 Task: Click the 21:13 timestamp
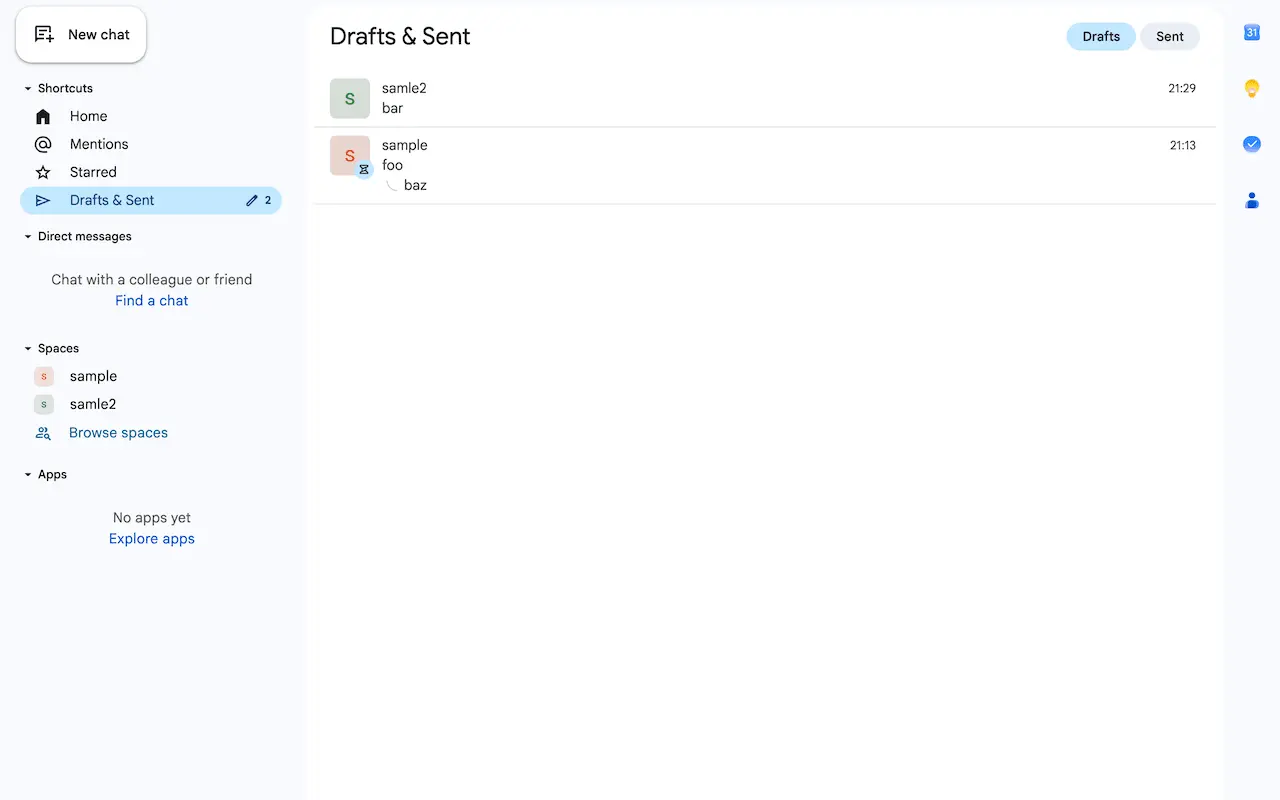tap(1183, 145)
